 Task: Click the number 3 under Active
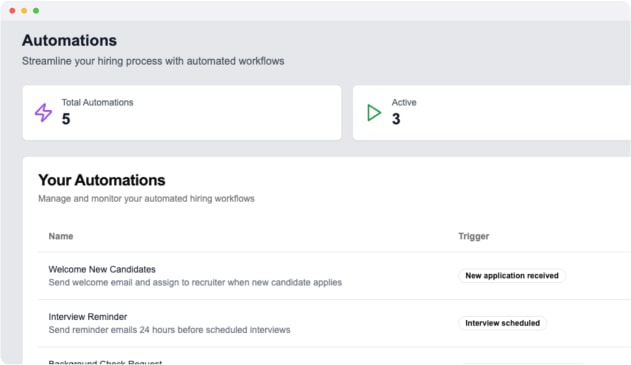click(x=396, y=119)
